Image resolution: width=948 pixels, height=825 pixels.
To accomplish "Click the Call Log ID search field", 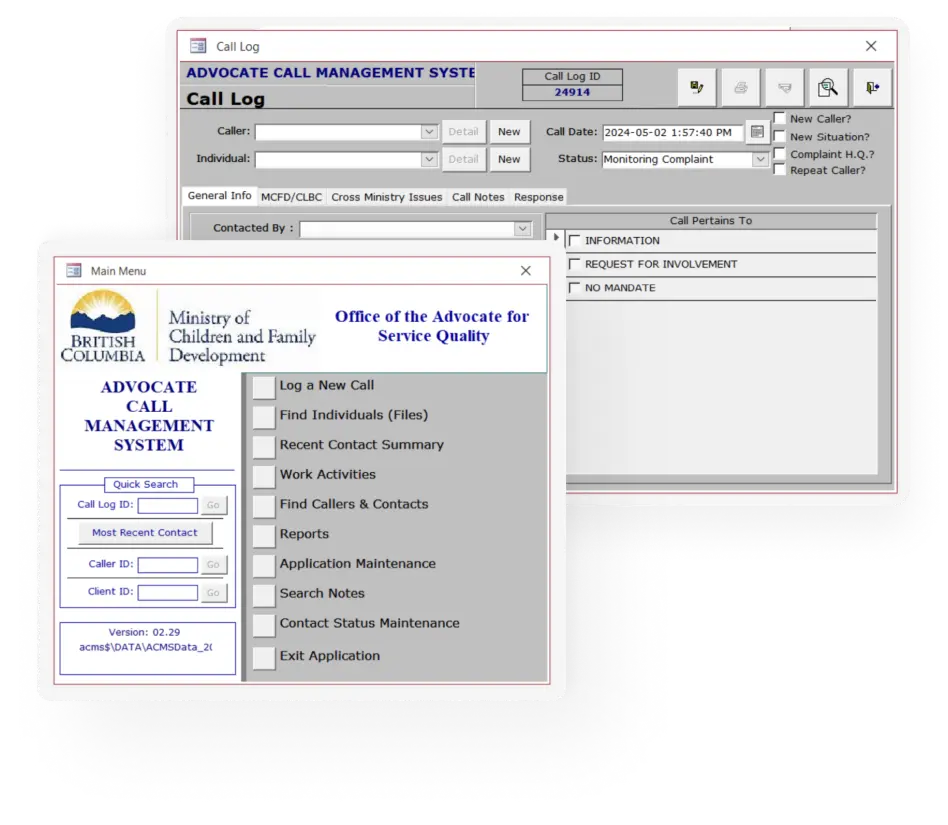I will [168, 506].
